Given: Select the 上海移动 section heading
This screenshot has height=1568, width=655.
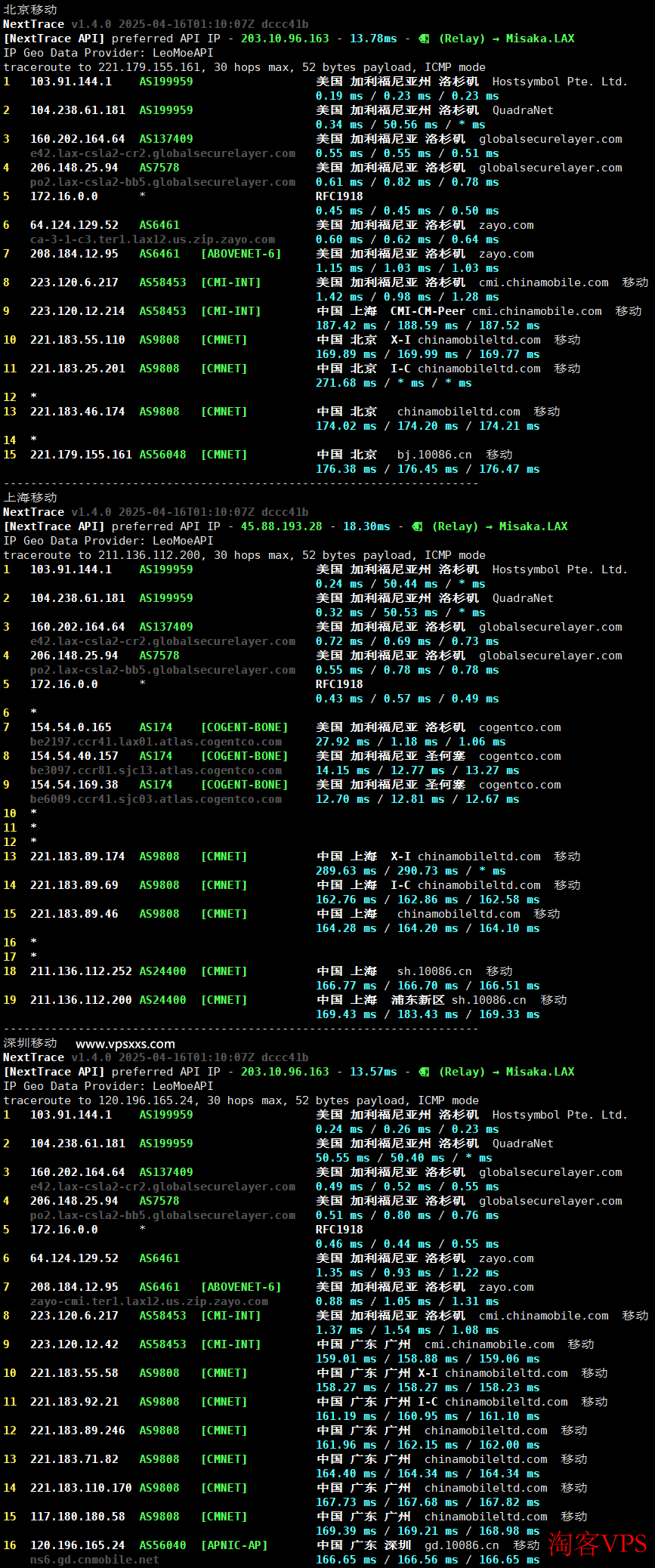Looking at the screenshot, I should click(30, 497).
